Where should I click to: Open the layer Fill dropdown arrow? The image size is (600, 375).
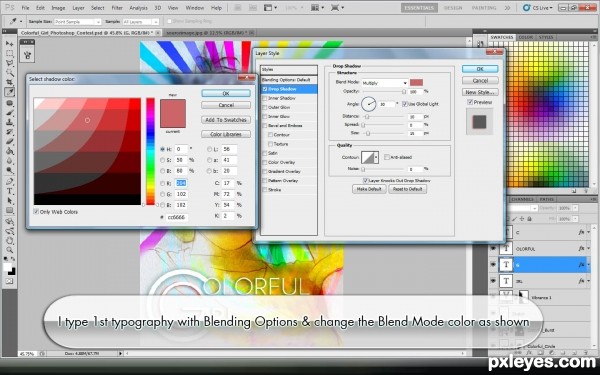[x=575, y=219]
